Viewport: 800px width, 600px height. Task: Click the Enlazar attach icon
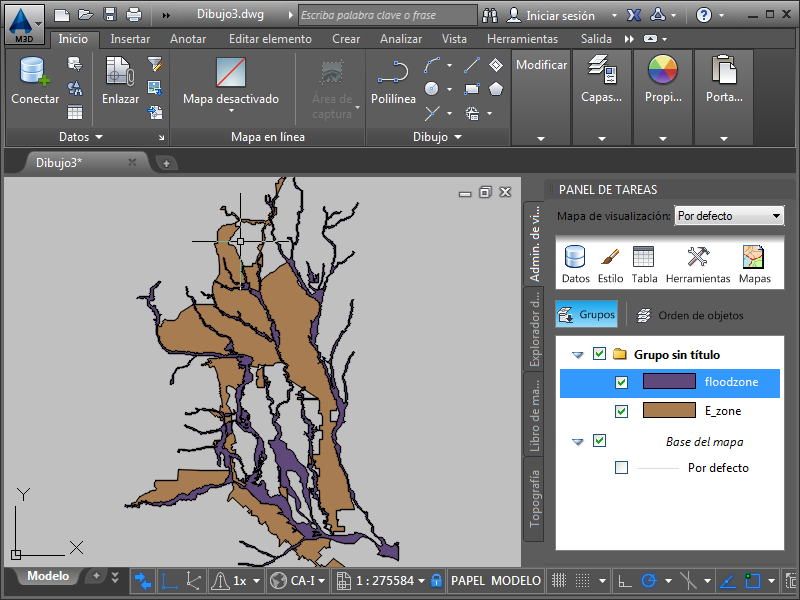click(x=120, y=80)
